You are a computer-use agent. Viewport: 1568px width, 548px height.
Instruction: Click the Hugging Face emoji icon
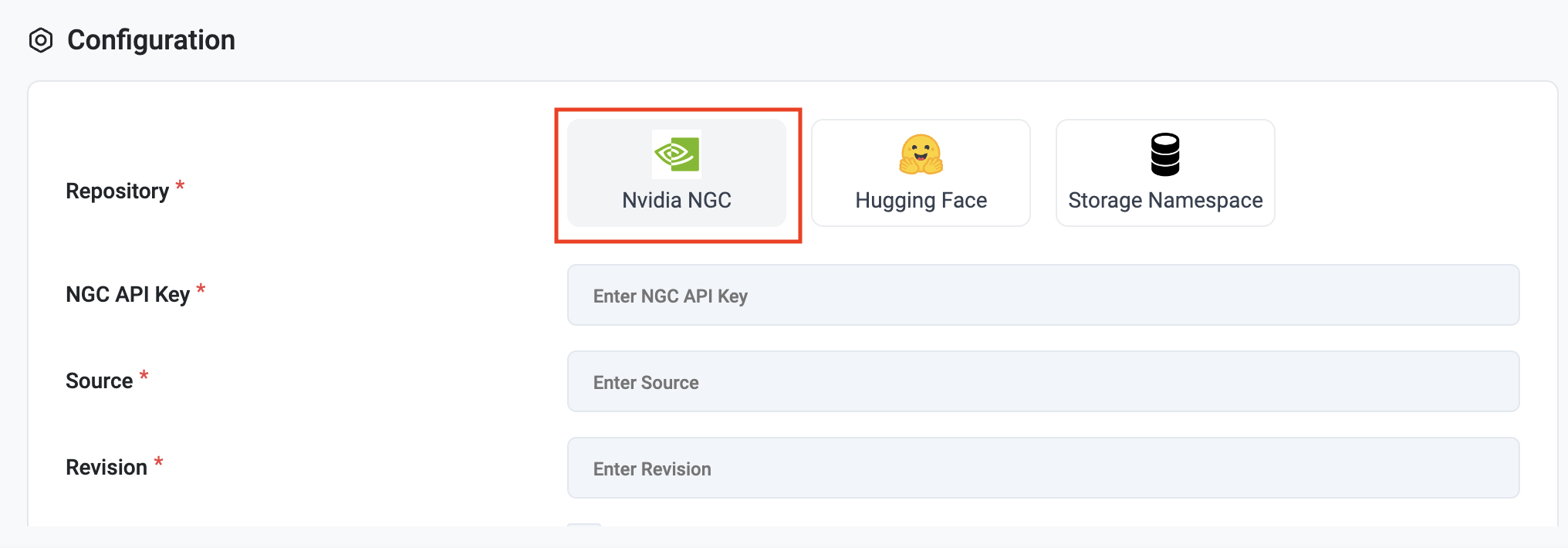point(921,154)
